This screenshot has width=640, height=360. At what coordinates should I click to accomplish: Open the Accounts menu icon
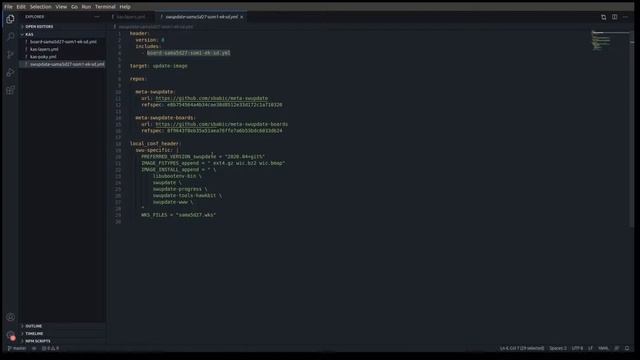tap(11, 317)
